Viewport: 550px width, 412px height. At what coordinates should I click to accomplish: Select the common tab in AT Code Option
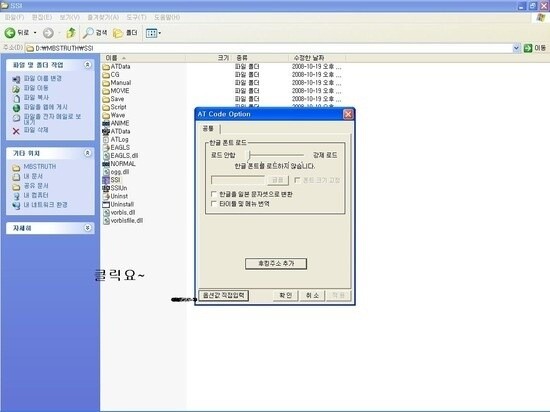[x=208, y=129]
